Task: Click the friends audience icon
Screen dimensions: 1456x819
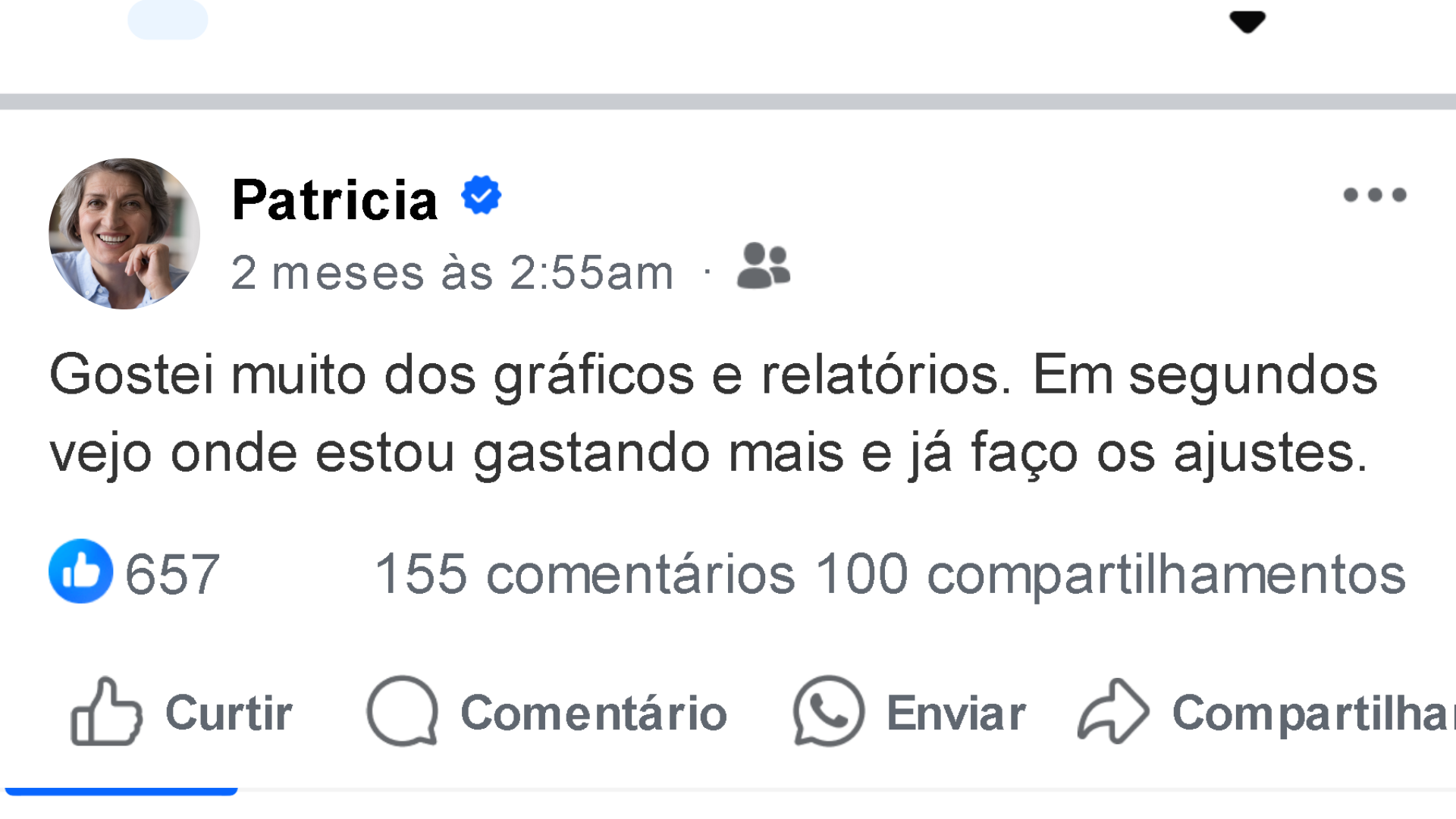Action: point(763,266)
